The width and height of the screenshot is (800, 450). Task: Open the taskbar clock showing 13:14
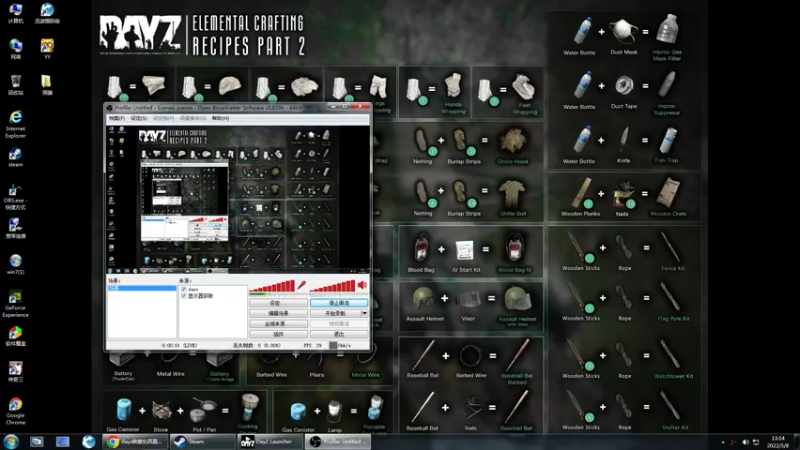pos(778,442)
